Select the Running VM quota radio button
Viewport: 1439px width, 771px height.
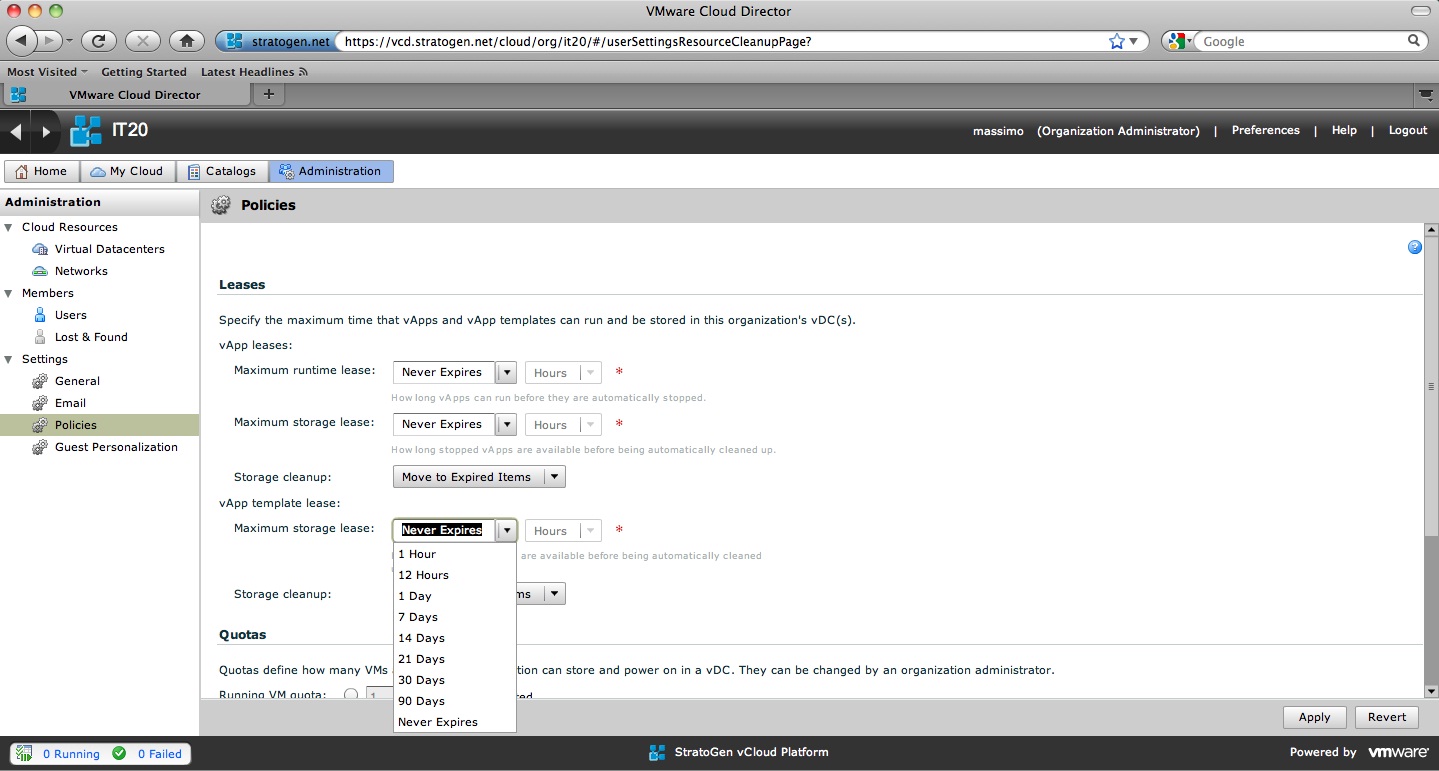coord(350,695)
